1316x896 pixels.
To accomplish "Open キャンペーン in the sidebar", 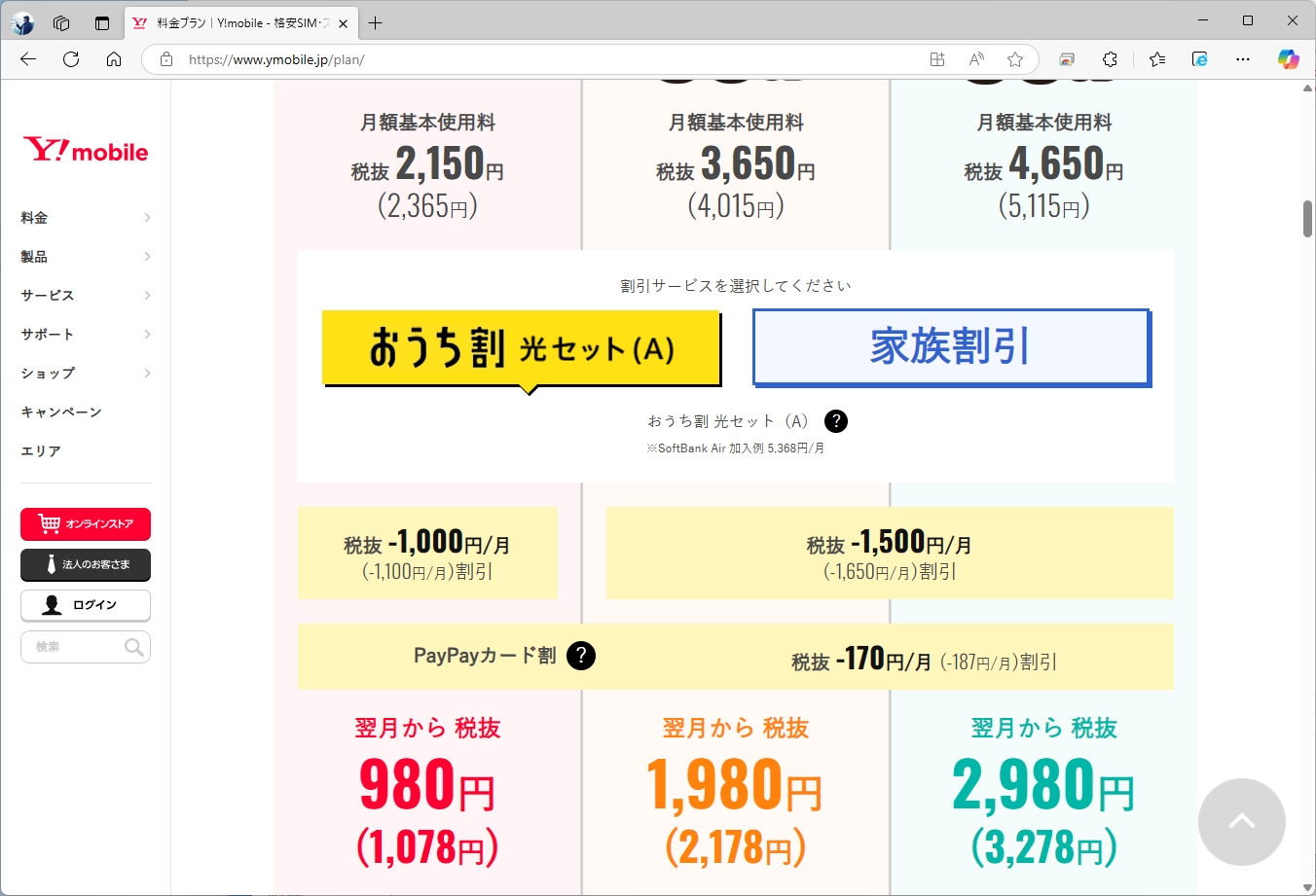I will 61,412.
